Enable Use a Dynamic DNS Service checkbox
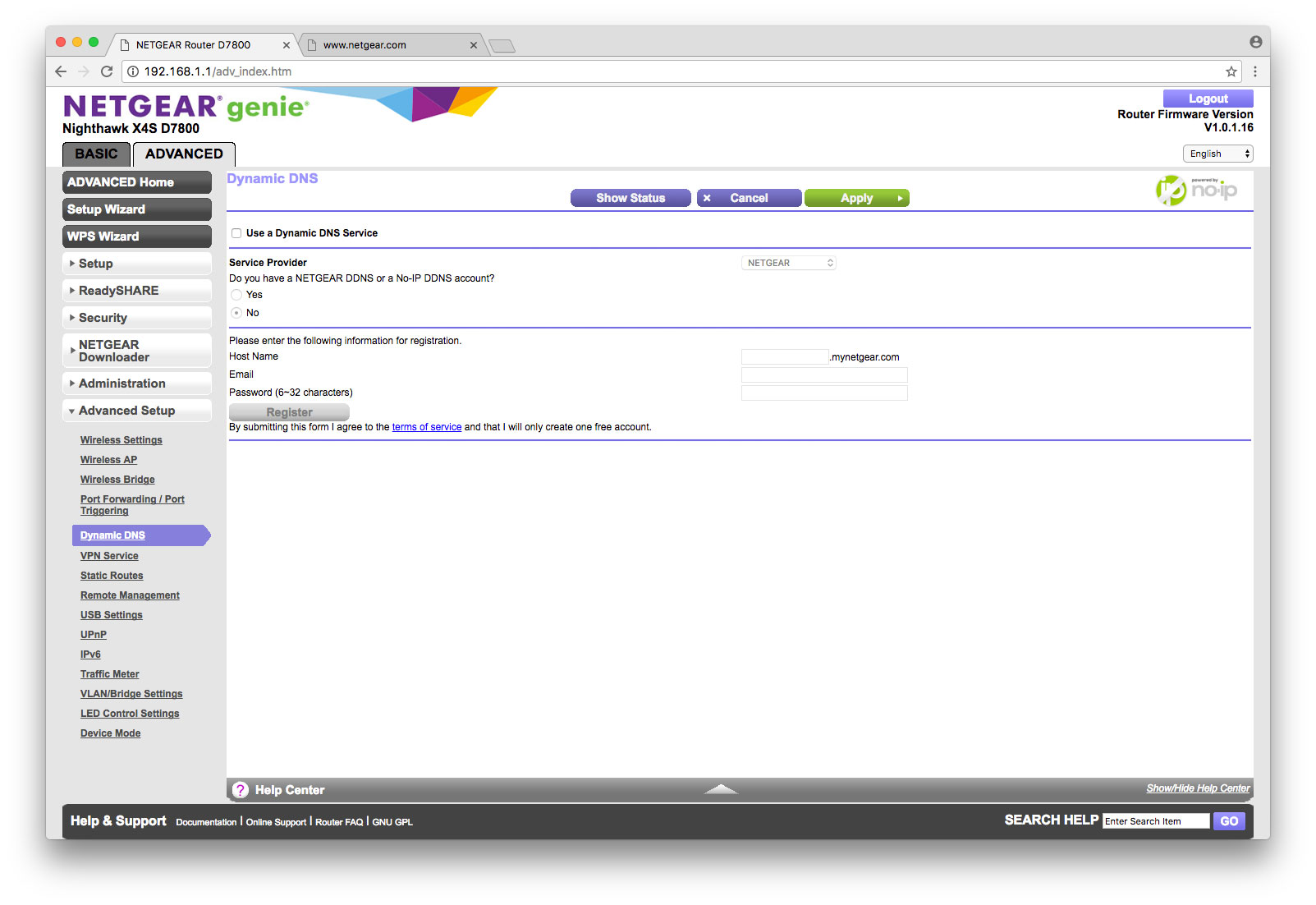This screenshot has height=905, width=1316. [x=236, y=233]
